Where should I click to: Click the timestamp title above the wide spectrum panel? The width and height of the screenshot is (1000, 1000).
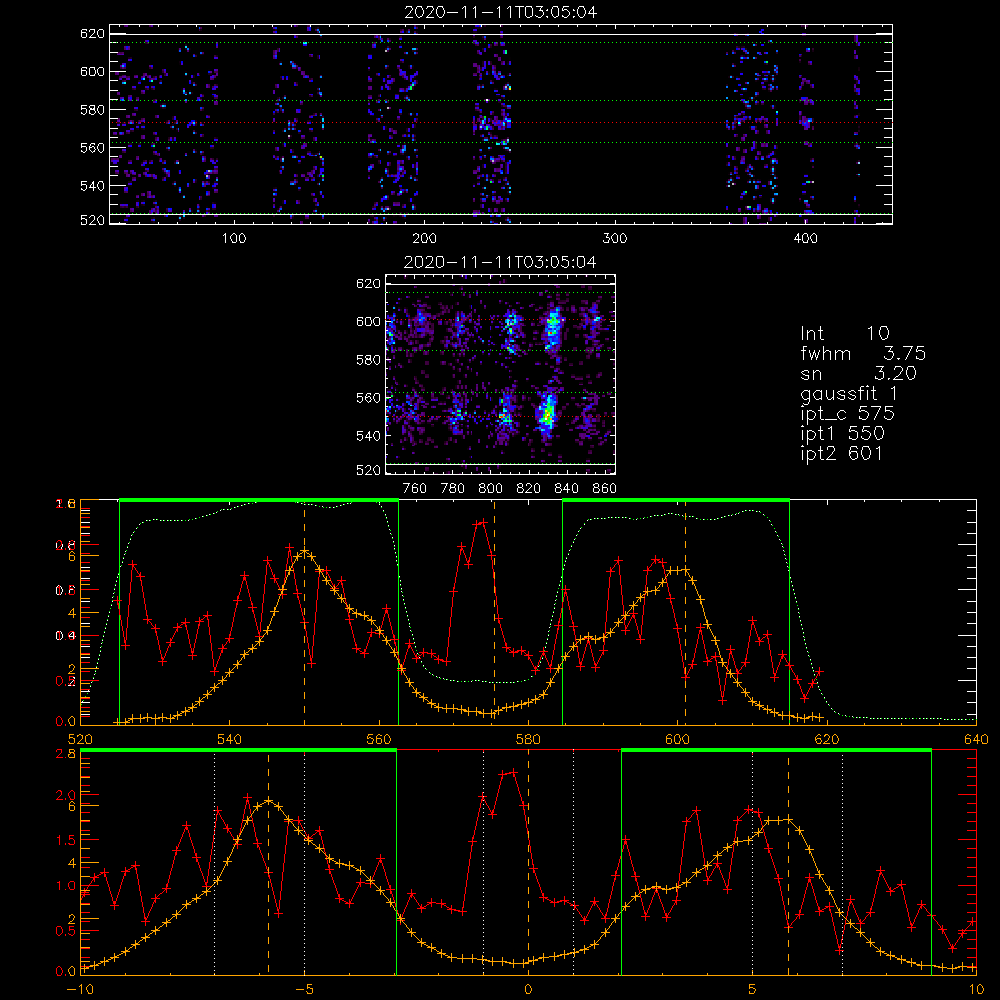(x=501, y=12)
